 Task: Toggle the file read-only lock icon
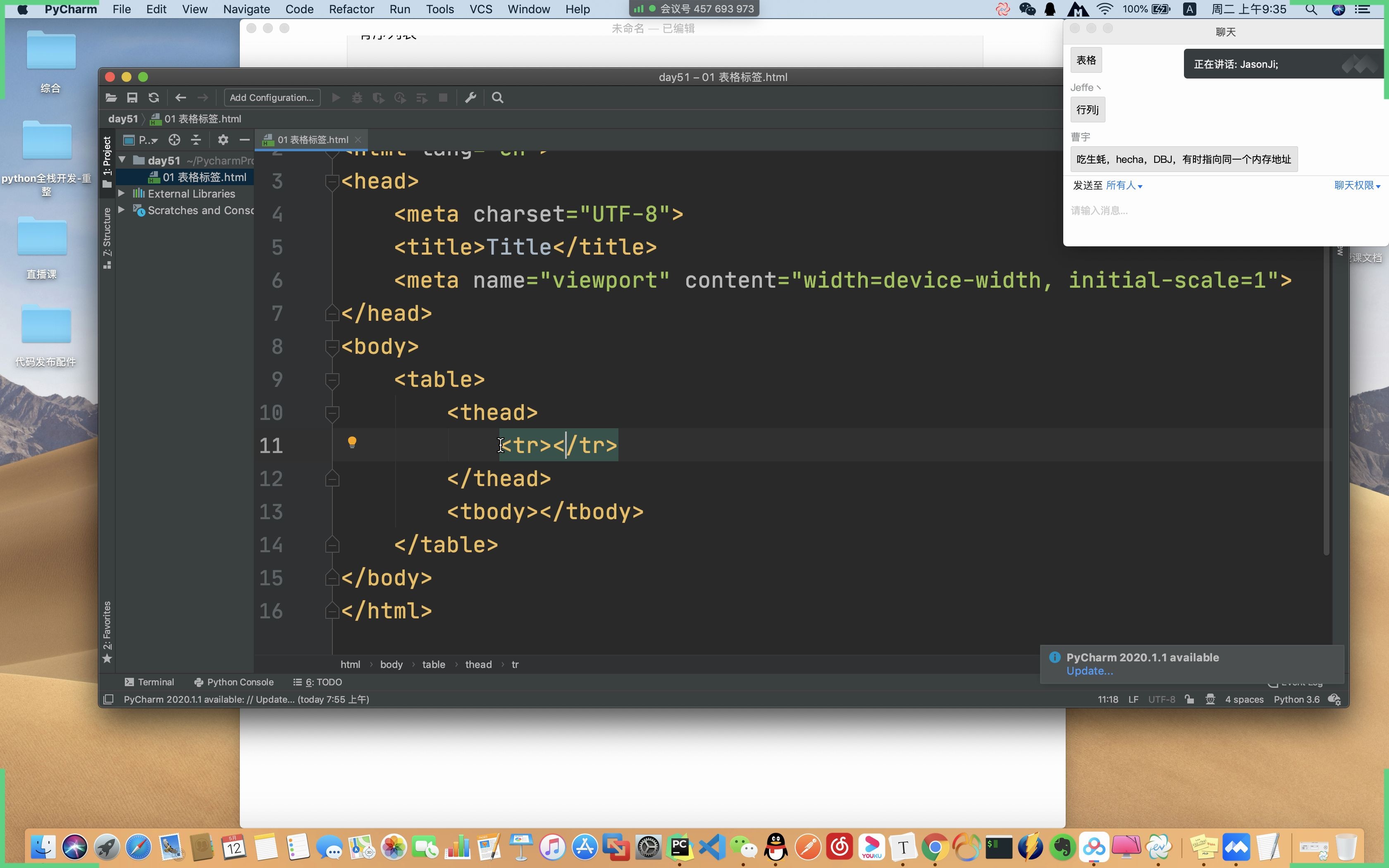tap(1189, 699)
